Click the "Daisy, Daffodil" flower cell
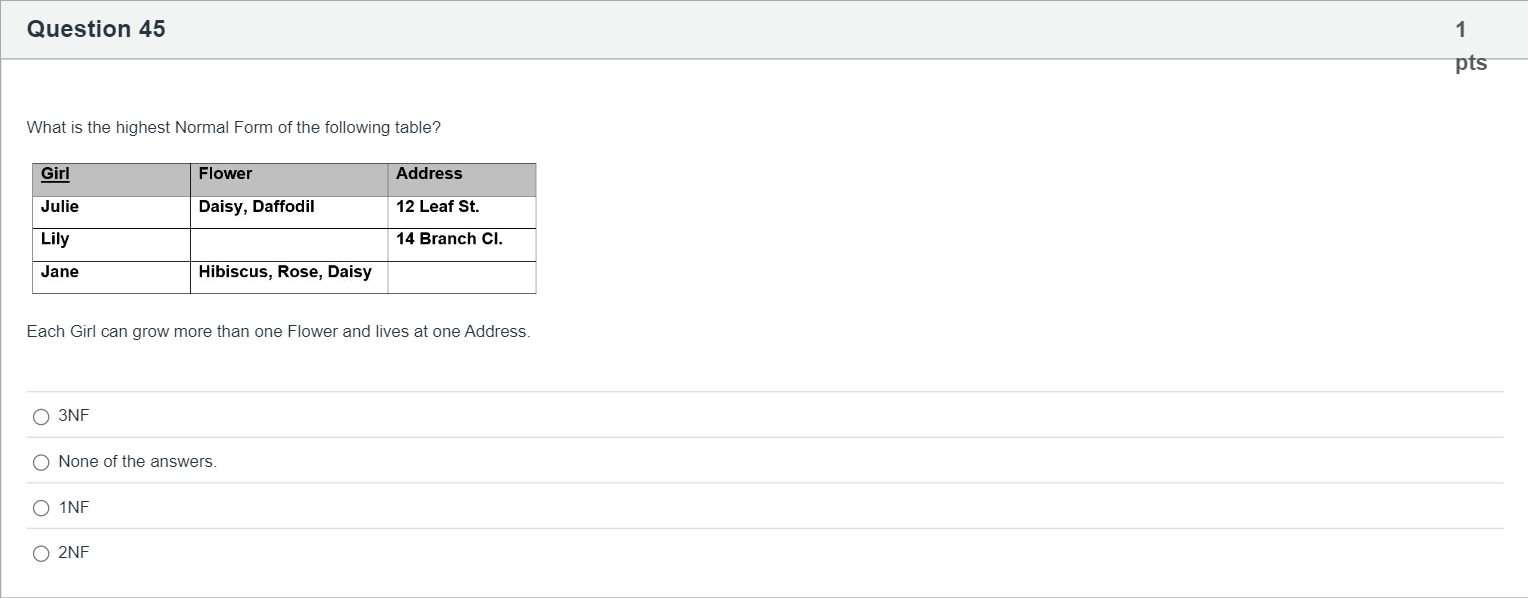This screenshot has width=1528, height=598. (256, 207)
